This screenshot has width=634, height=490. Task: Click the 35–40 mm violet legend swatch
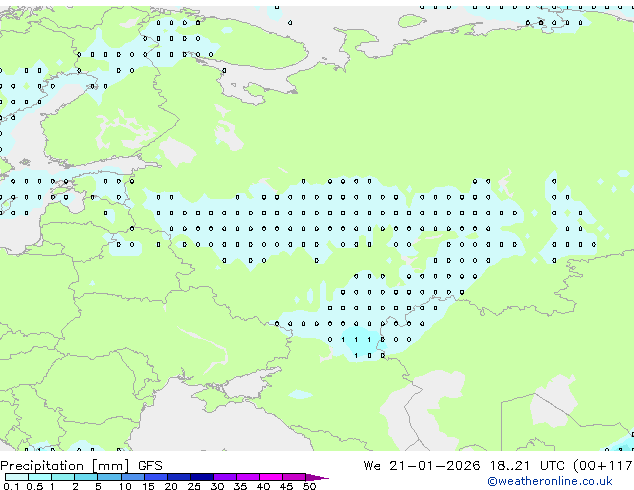(x=247, y=477)
